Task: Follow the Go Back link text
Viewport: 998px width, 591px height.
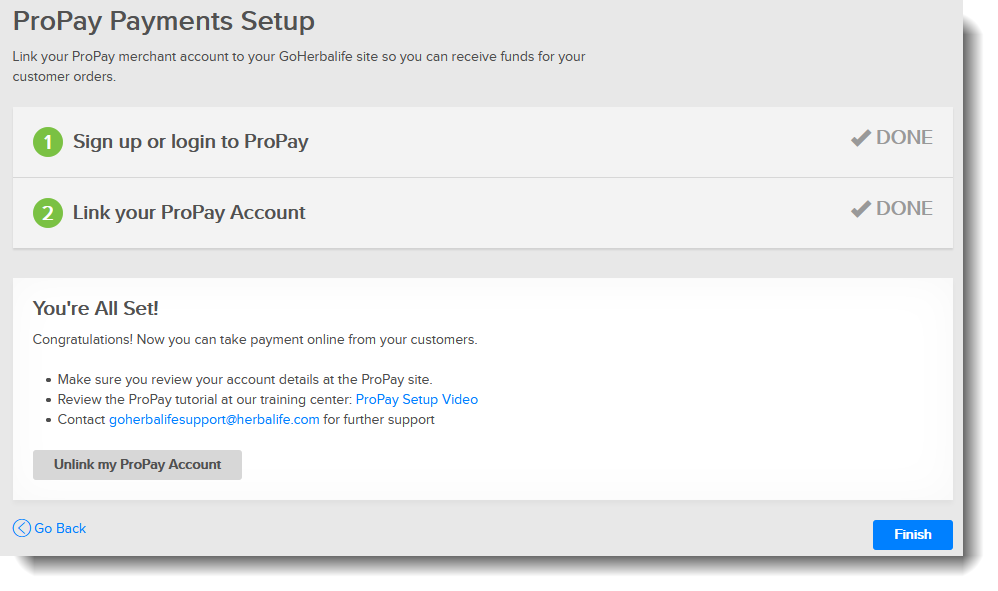Action: [x=60, y=528]
